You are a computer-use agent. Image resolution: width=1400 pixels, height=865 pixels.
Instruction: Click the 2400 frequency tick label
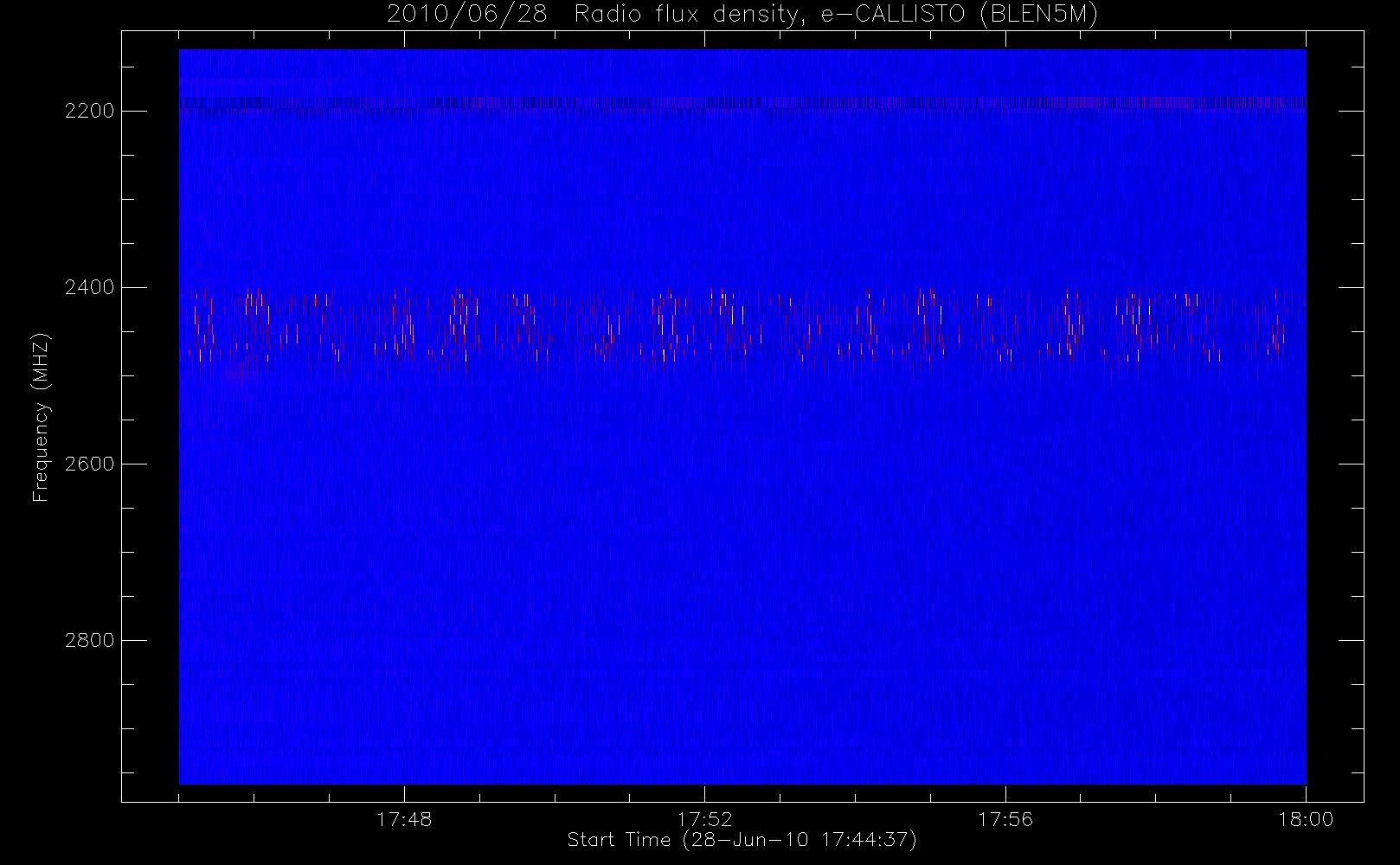tap(90, 287)
